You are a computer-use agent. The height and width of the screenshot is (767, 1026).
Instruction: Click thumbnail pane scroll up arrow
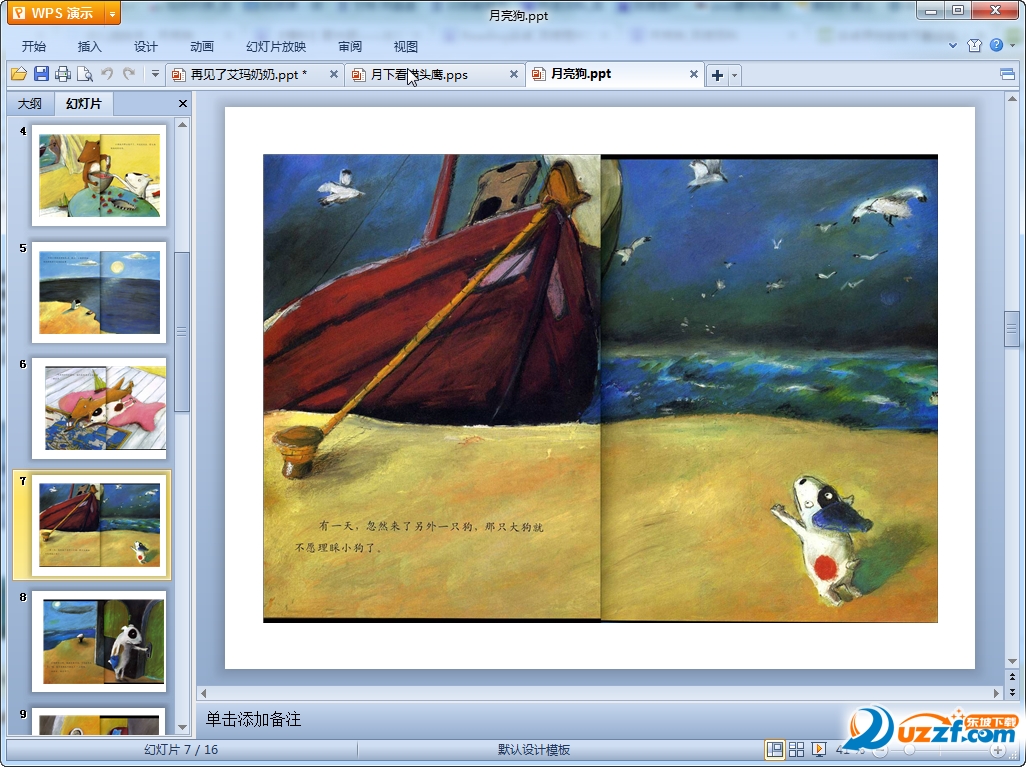click(x=183, y=124)
